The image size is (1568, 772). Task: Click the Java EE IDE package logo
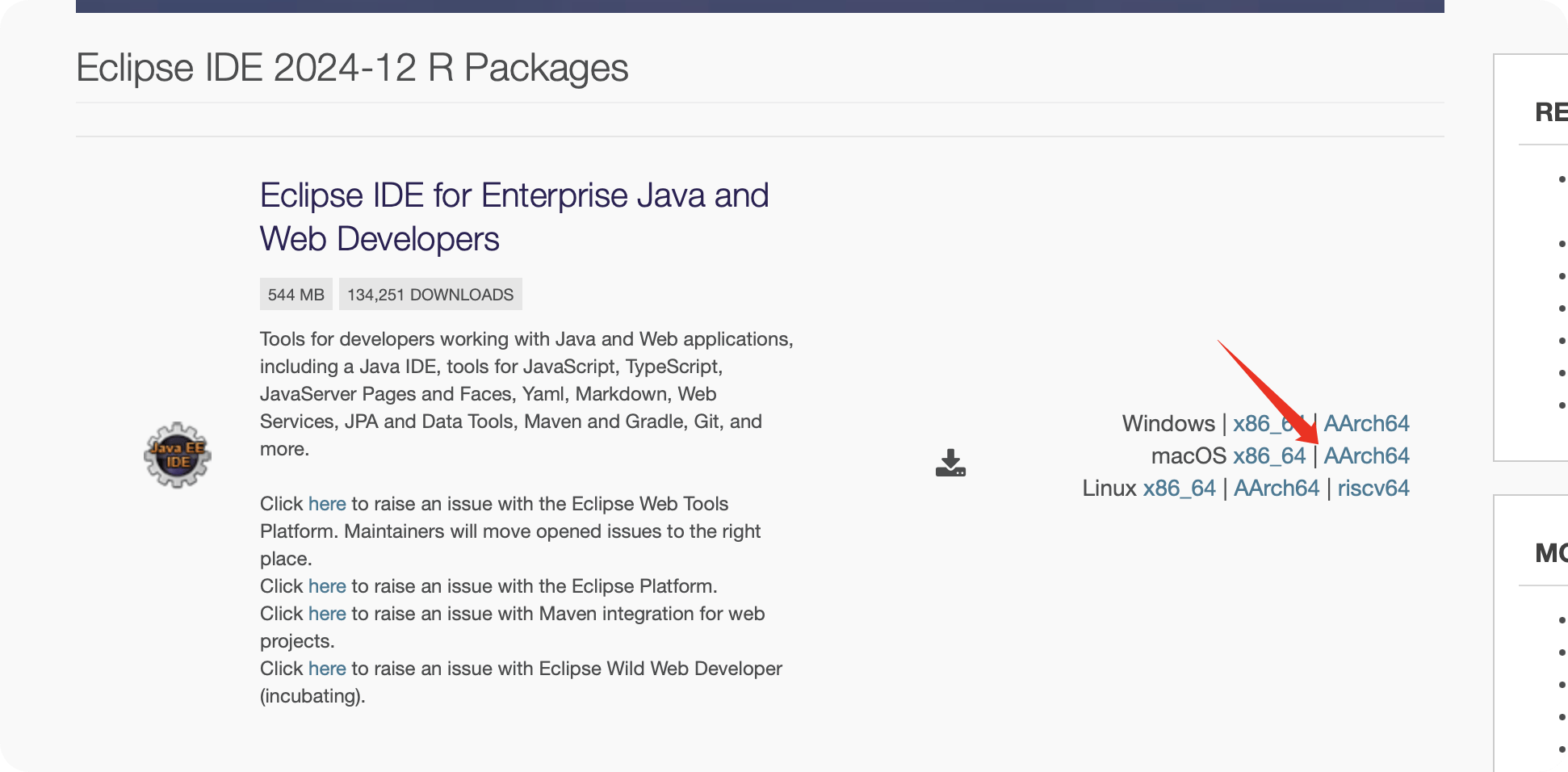coord(178,455)
